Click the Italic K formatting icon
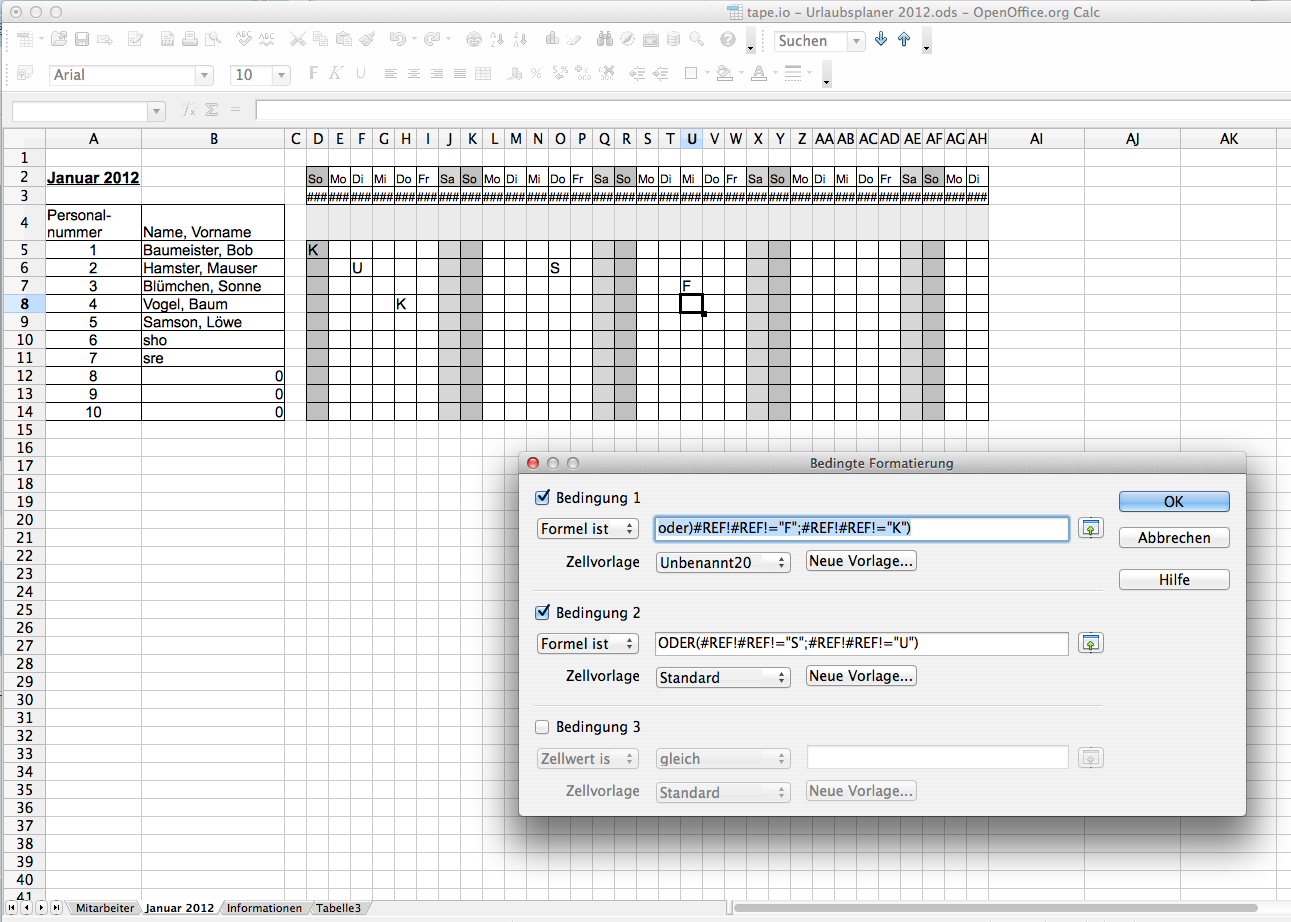 336,73
